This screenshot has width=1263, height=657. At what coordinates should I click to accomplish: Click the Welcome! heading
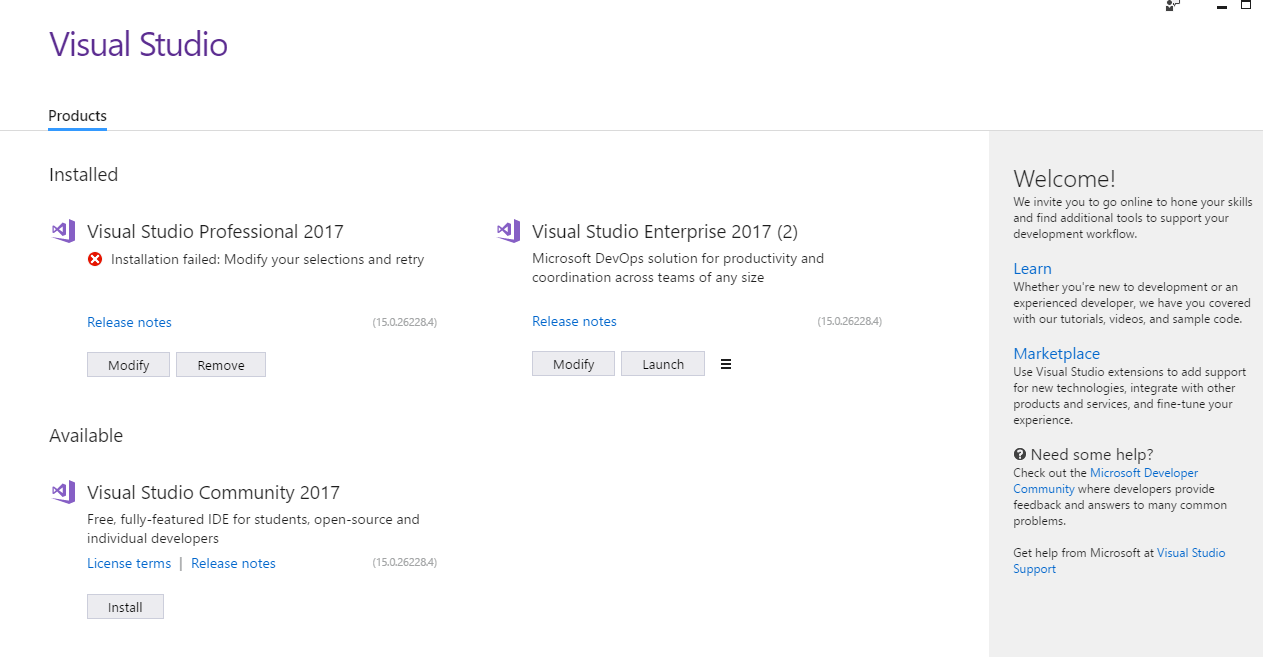tap(1064, 179)
